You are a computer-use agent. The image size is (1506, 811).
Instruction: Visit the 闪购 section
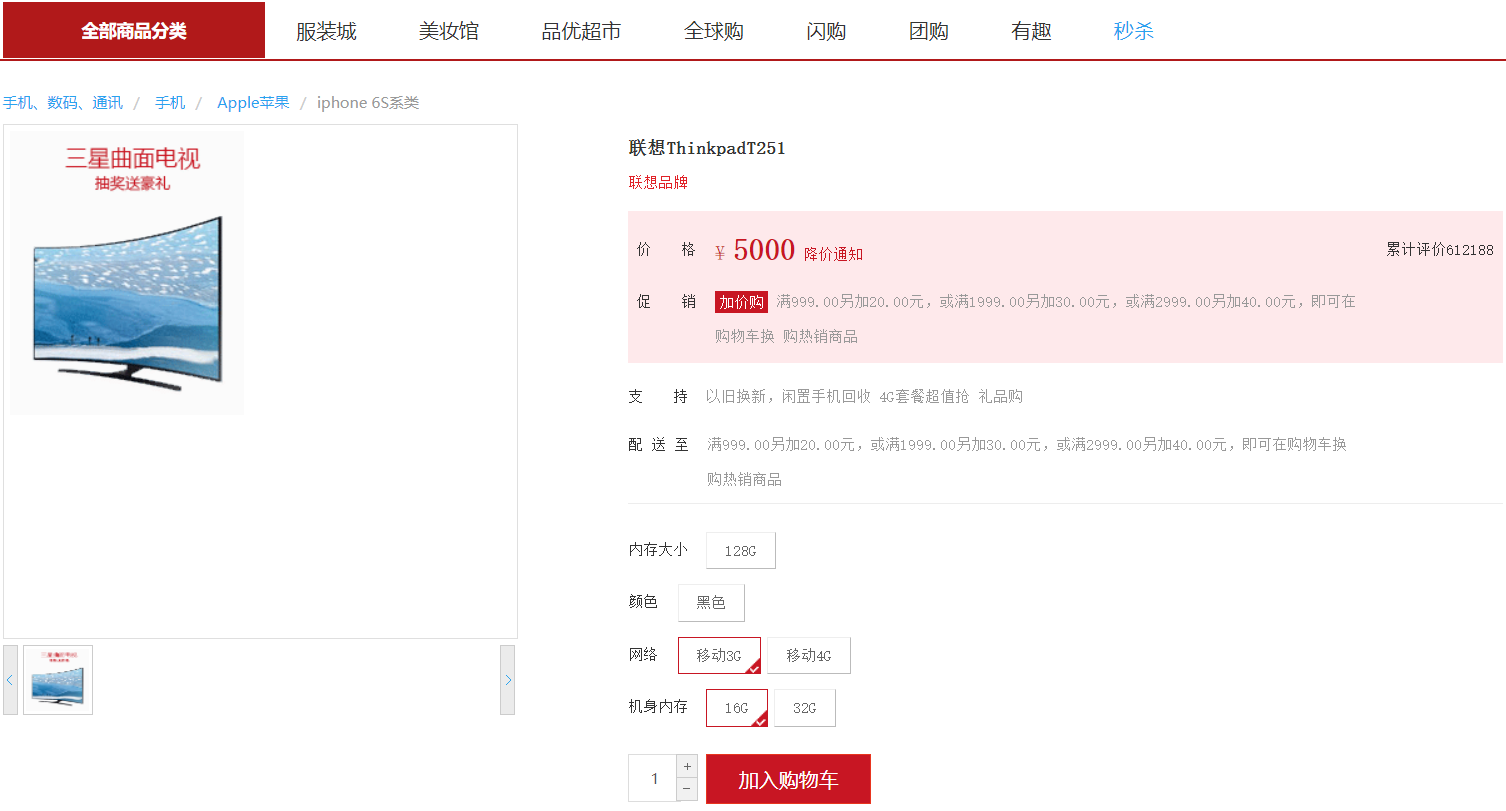coord(827,31)
